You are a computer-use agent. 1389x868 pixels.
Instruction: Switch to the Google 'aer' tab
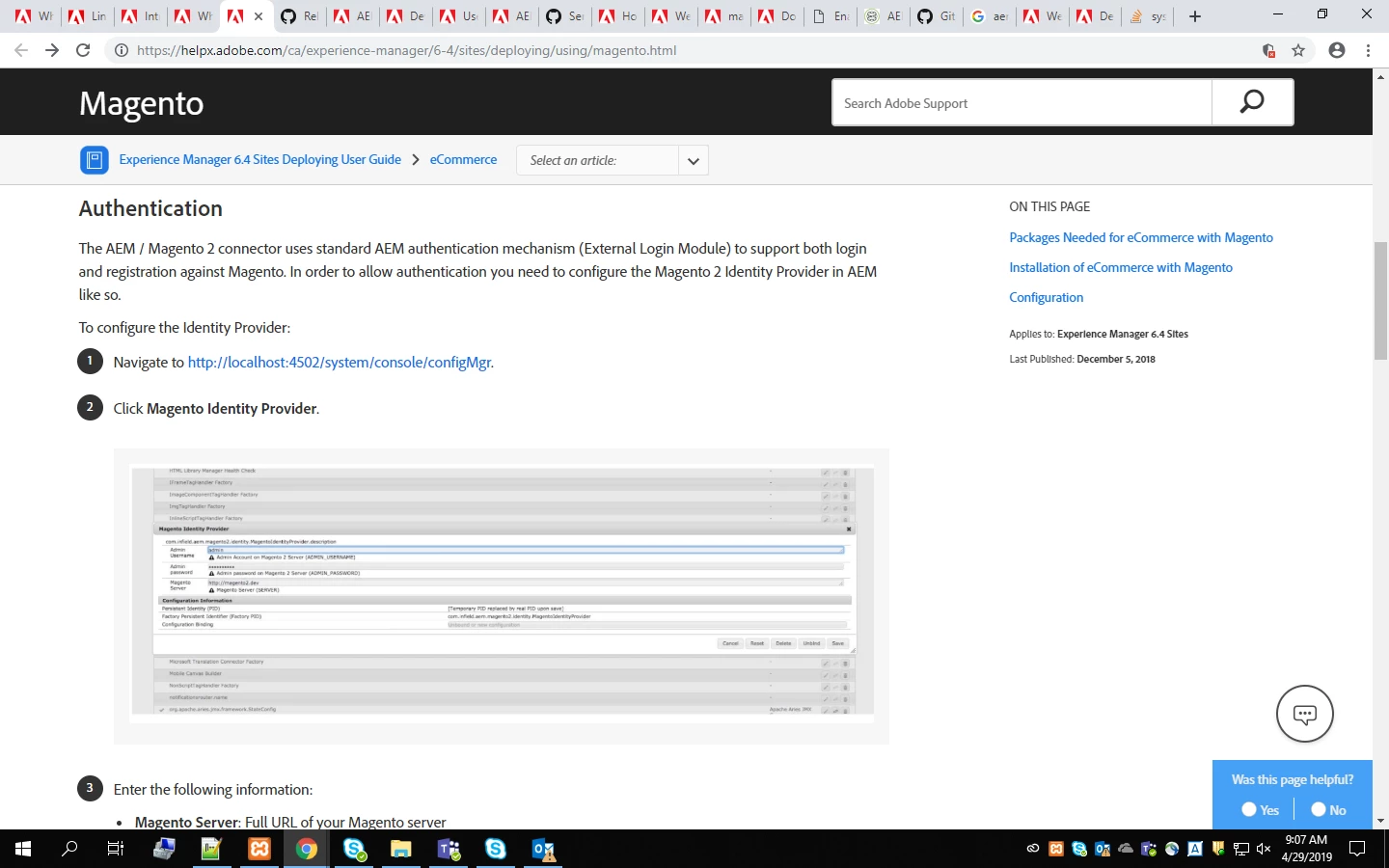[990, 16]
